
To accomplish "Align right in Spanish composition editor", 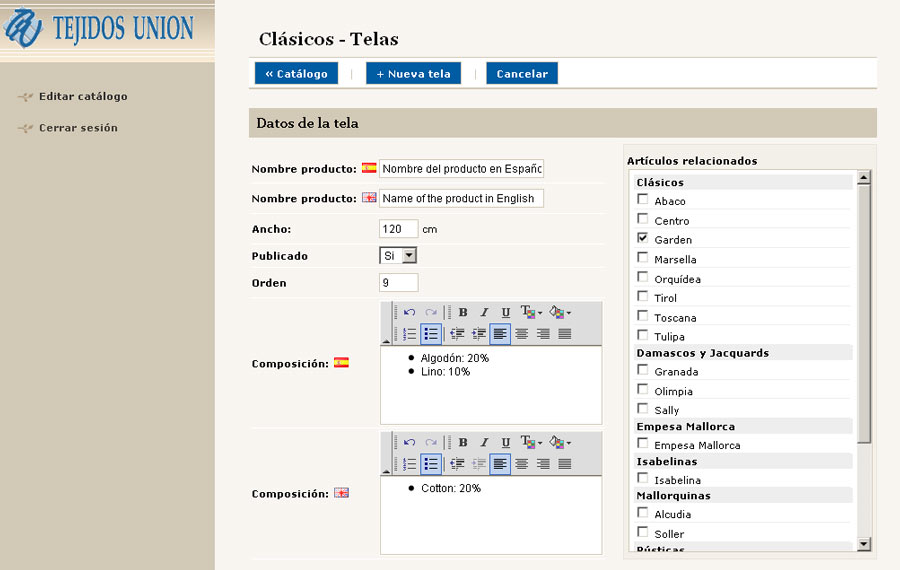I will [x=543, y=334].
